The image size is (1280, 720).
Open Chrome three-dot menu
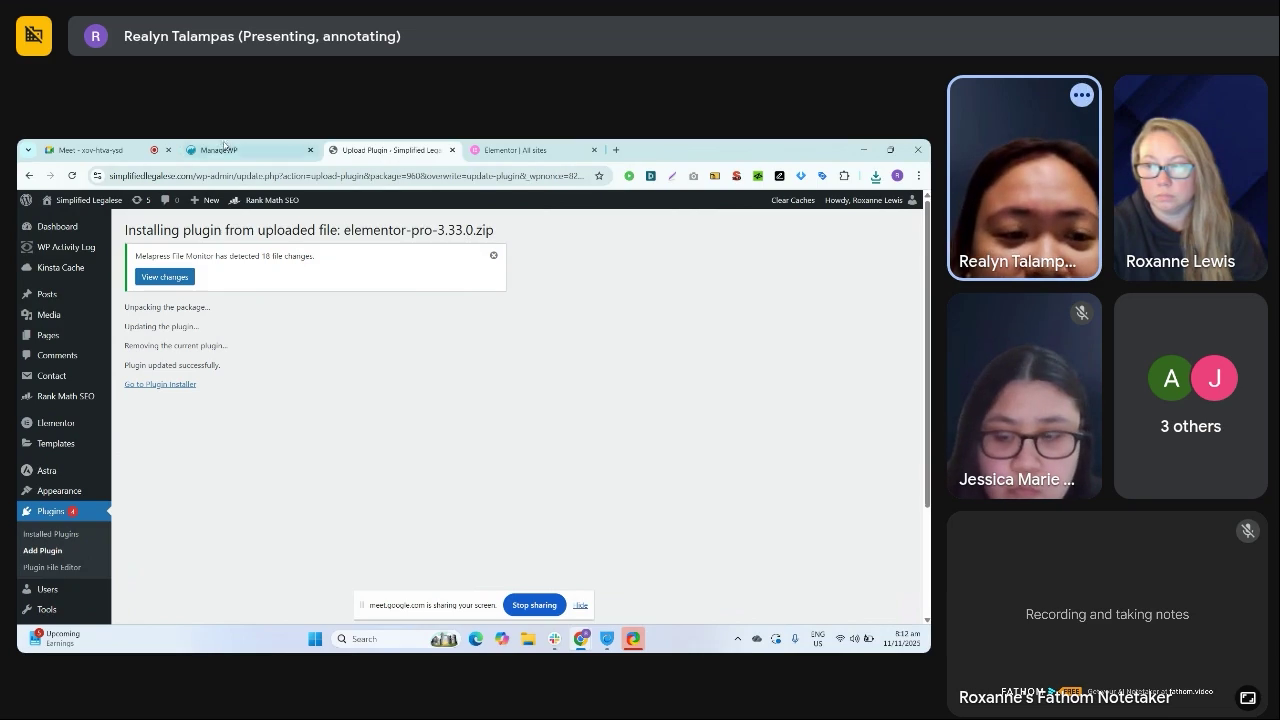coord(918,176)
